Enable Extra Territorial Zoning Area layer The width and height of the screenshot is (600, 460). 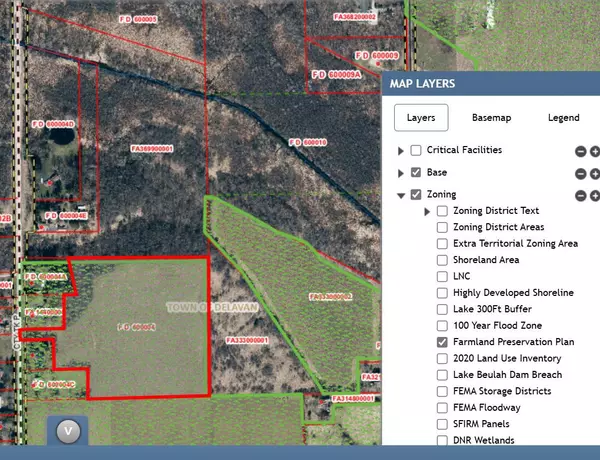tap(442, 243)
